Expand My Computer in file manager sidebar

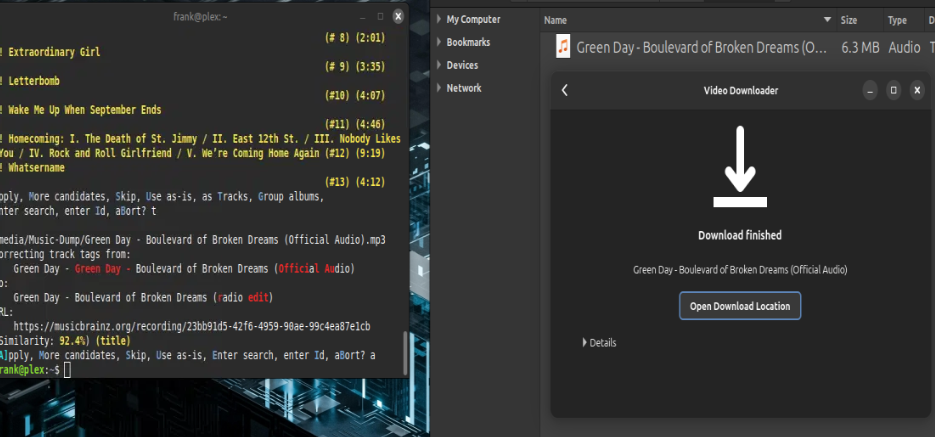(x=439, y=20)
